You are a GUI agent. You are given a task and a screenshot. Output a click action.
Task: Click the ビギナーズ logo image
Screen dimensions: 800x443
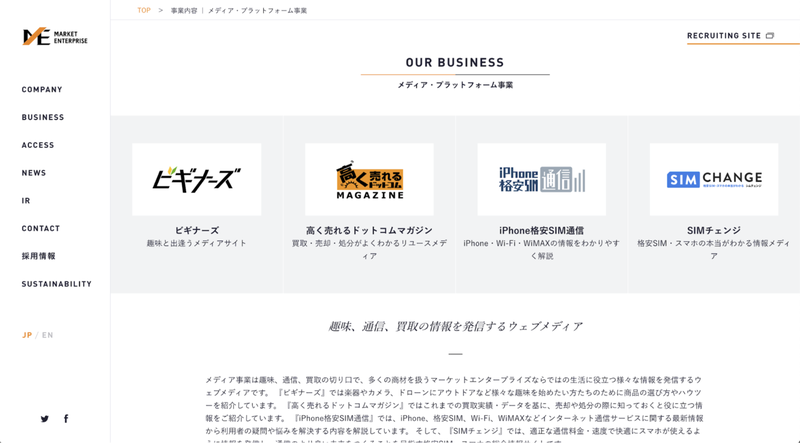point(197,179)
